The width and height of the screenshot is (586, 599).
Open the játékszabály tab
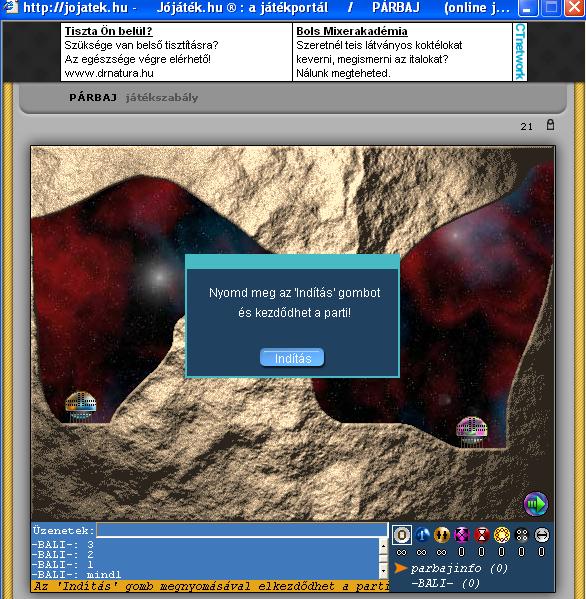point(162,98)
